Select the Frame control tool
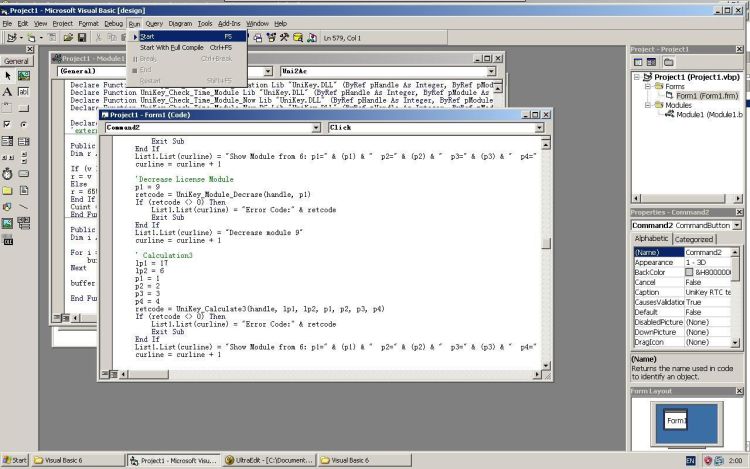 (x=7, y=108)
